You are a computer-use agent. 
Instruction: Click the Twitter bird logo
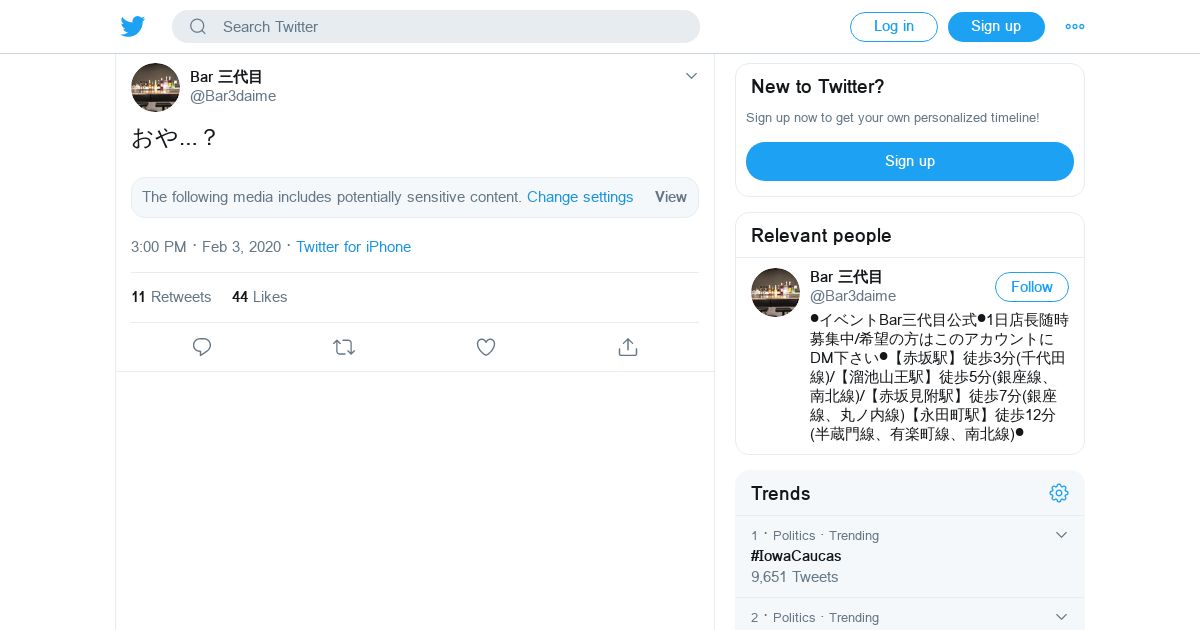coord(133,27)
